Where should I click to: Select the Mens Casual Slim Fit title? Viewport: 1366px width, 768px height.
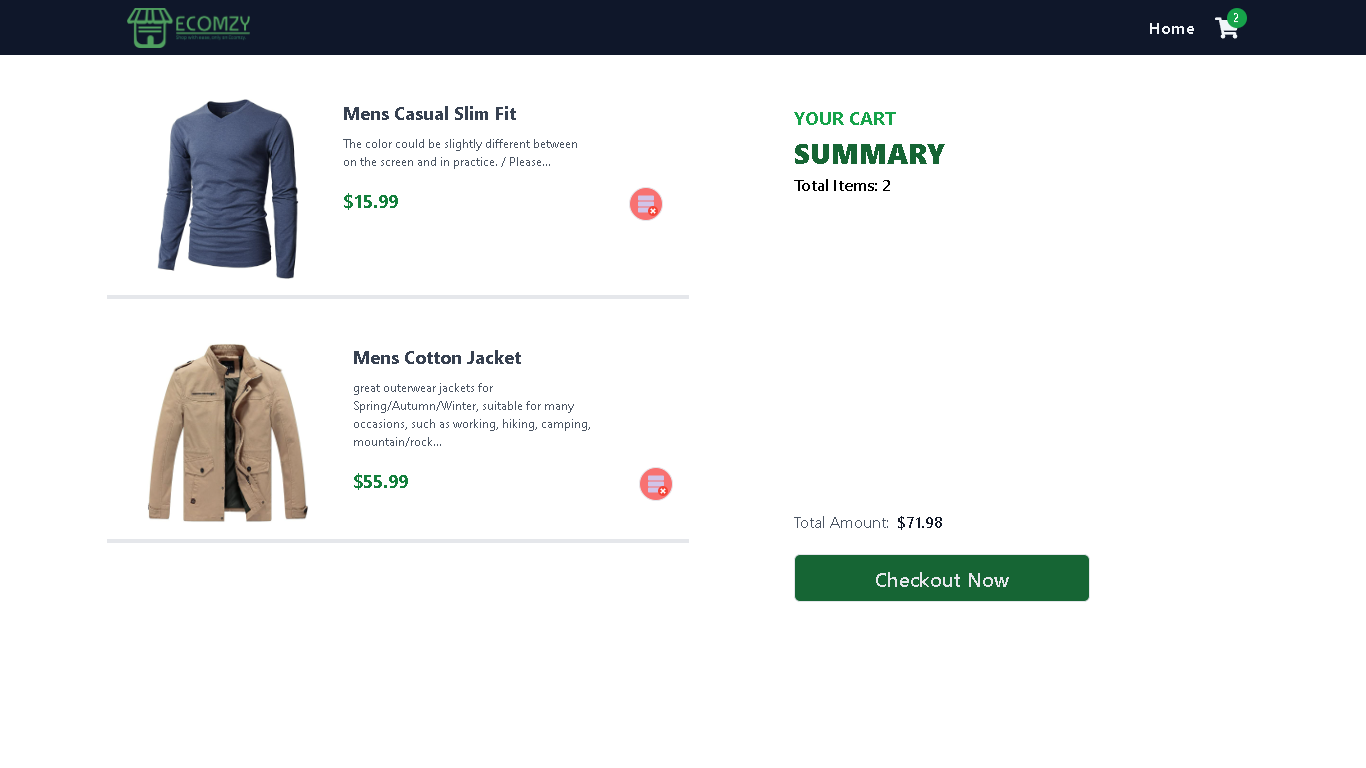click(429, 114)
